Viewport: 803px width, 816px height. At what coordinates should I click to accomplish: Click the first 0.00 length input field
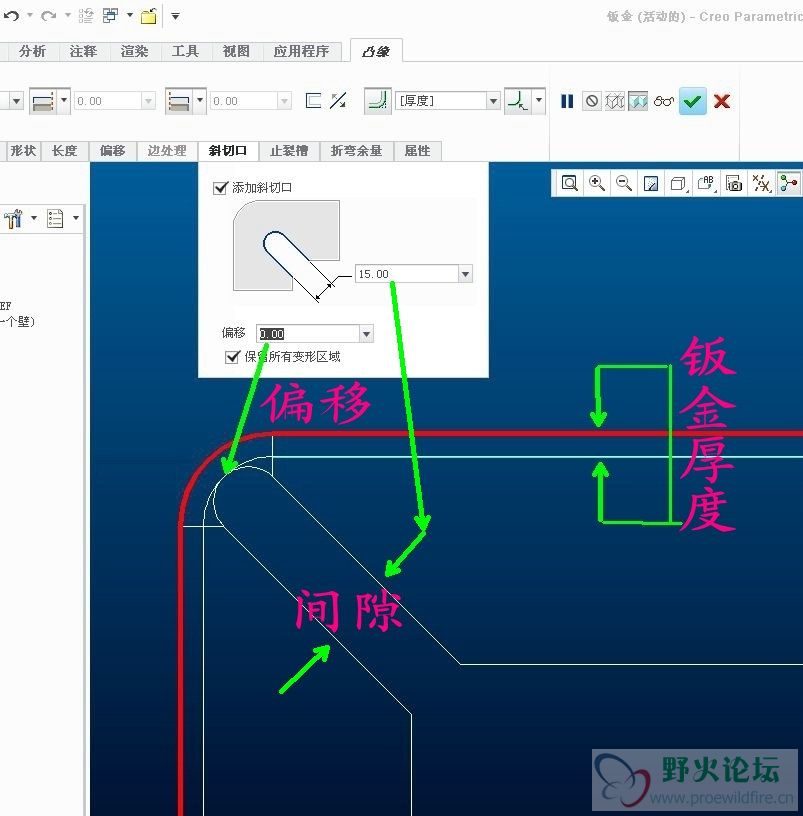(x=109, y=100)
